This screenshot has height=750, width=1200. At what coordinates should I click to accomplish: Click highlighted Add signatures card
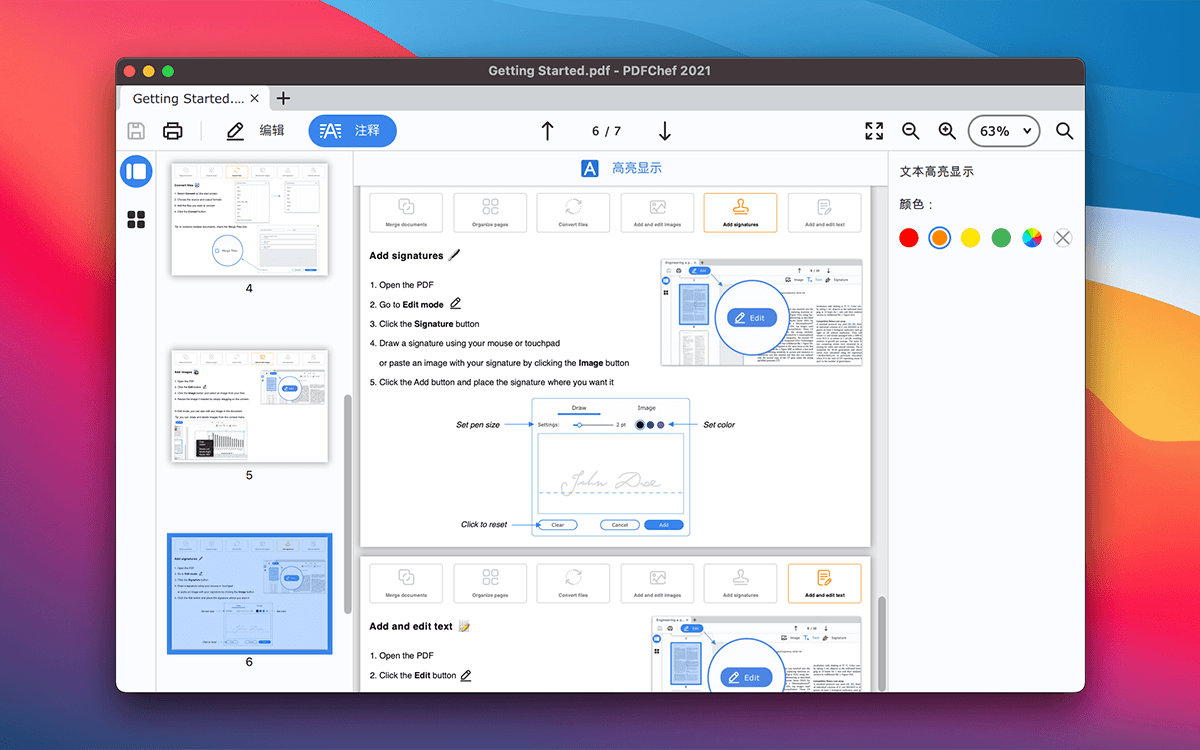(x=740, y=212)
